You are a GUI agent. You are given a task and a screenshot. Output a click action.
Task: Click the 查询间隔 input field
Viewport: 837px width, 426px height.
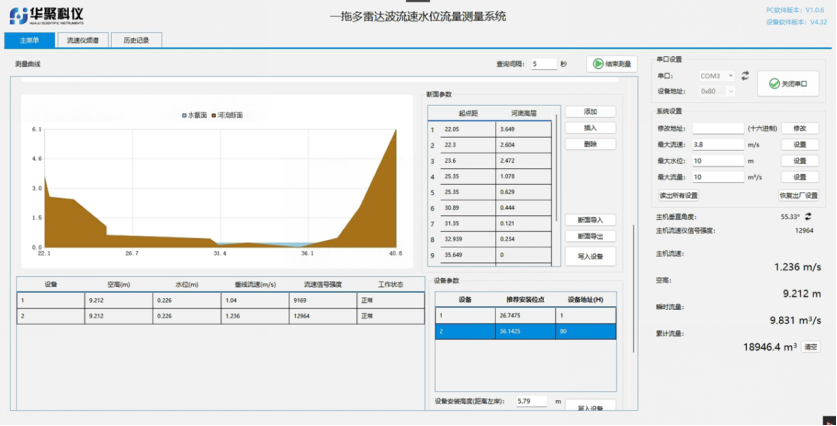tap(544, 64)
